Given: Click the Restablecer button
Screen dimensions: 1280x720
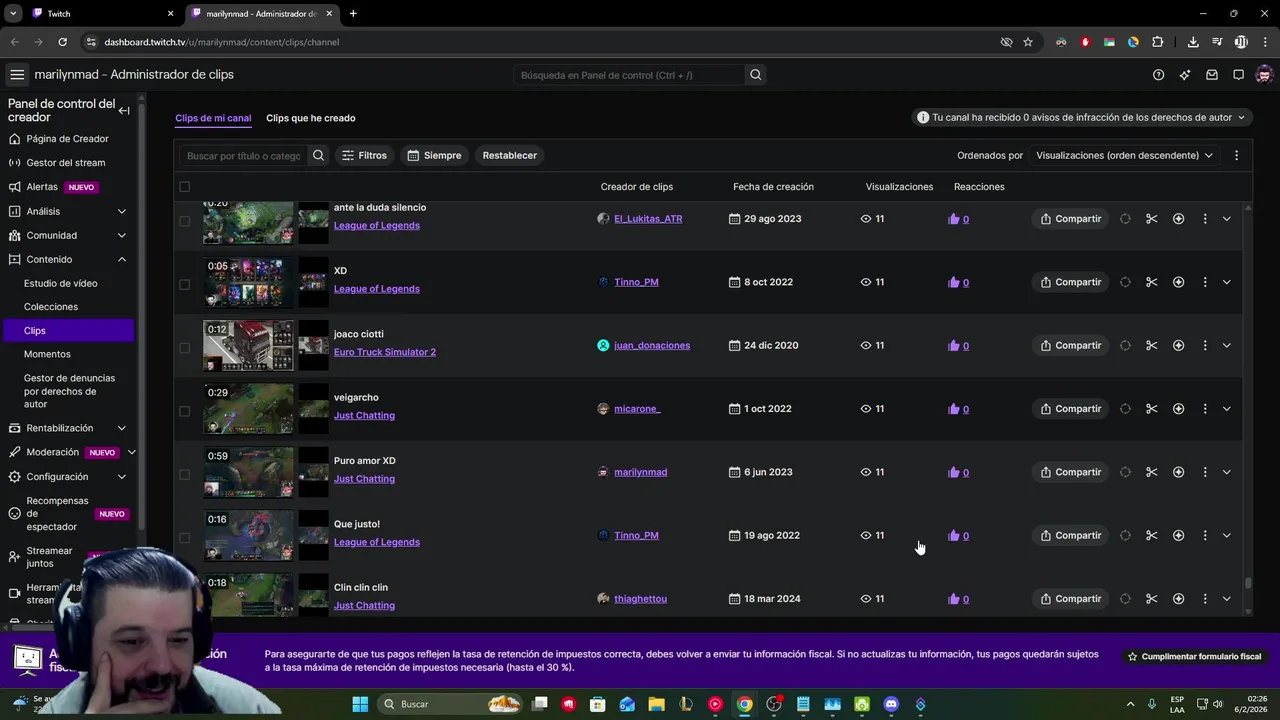Looking at the screenshot, I should [510, 156].
